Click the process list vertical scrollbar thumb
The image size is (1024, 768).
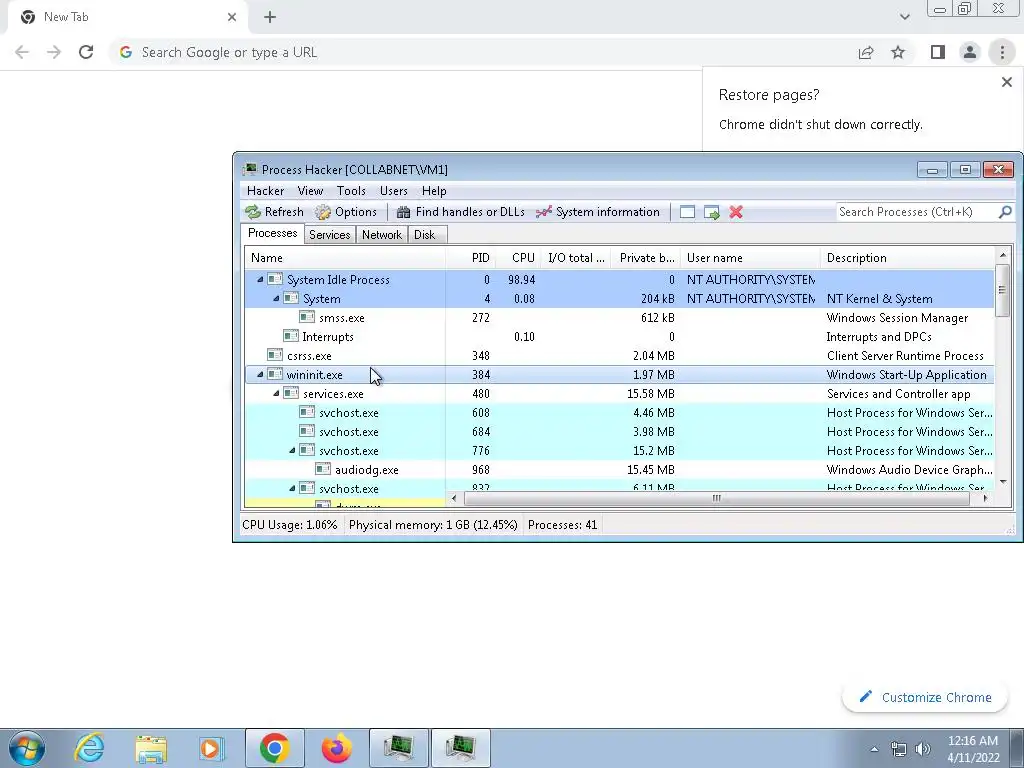1002,290
